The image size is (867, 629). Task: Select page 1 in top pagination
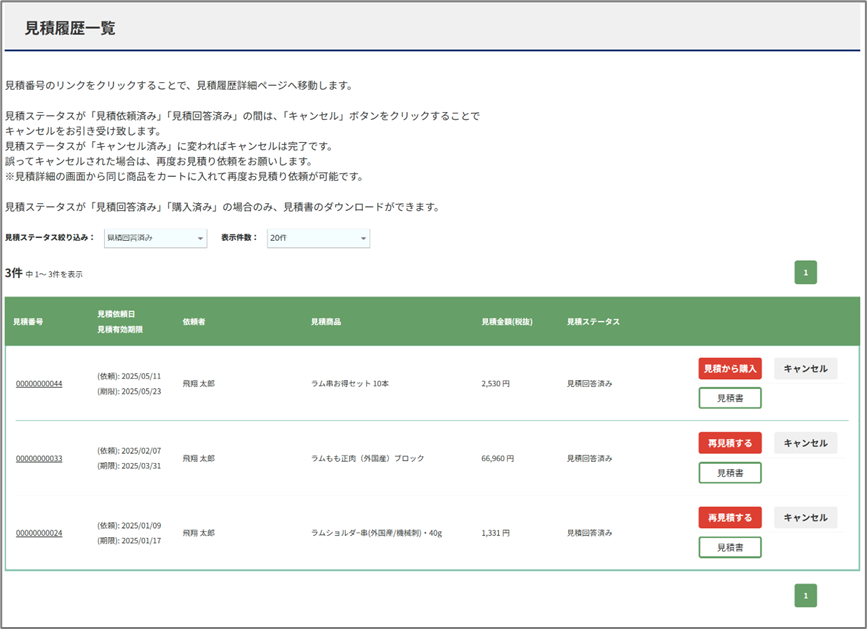pos(806,272)
